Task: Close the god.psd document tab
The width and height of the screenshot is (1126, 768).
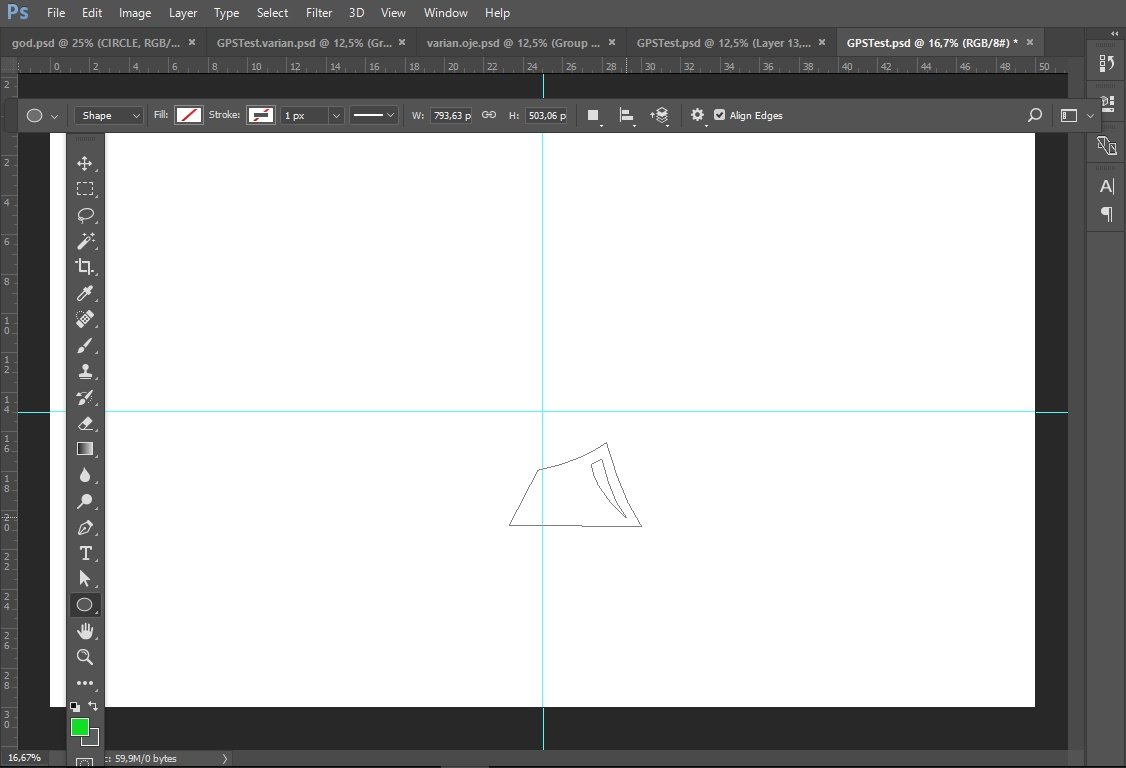Action: tap(192, 42)
